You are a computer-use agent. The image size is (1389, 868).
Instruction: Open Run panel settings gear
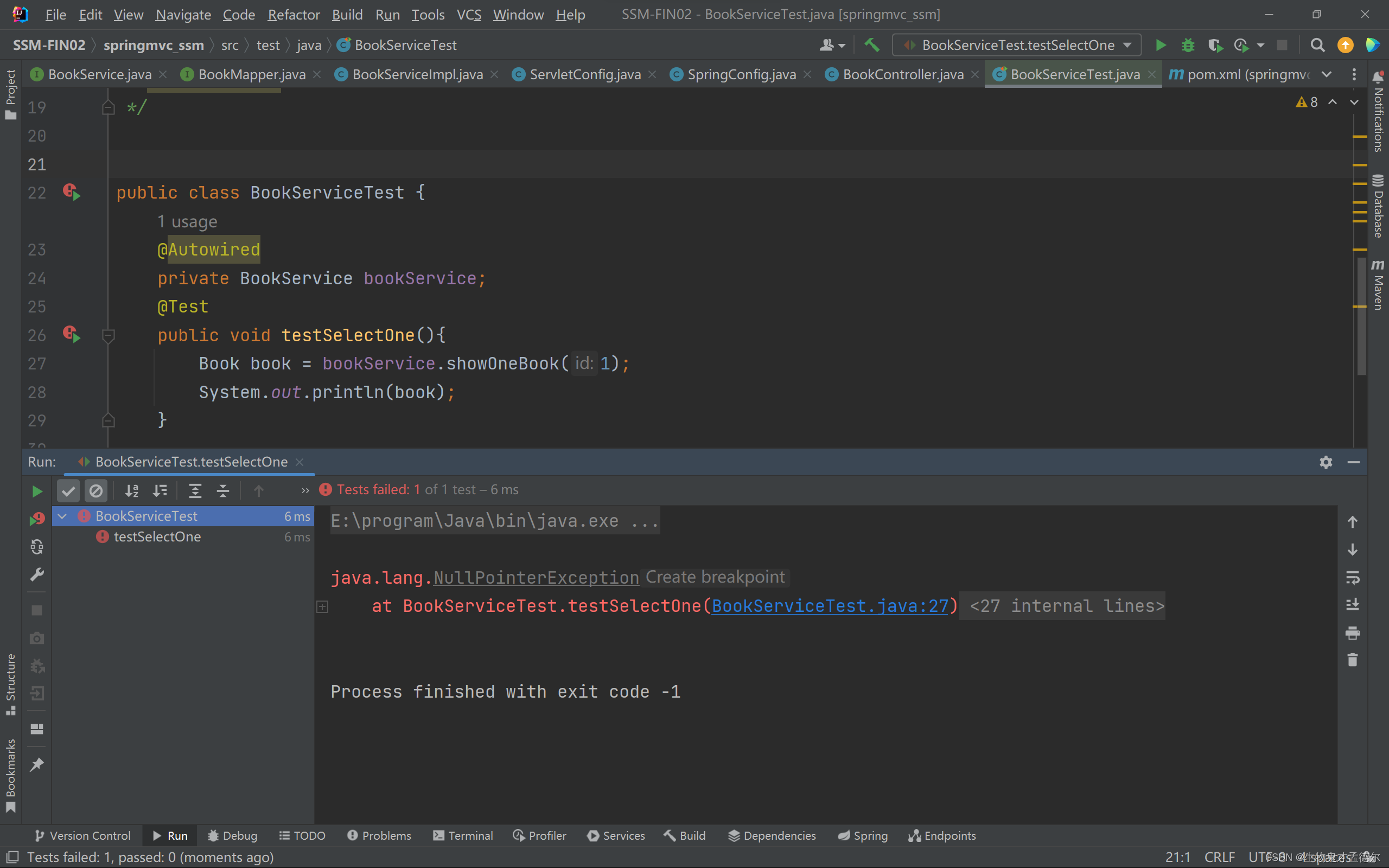point(1326,462)
